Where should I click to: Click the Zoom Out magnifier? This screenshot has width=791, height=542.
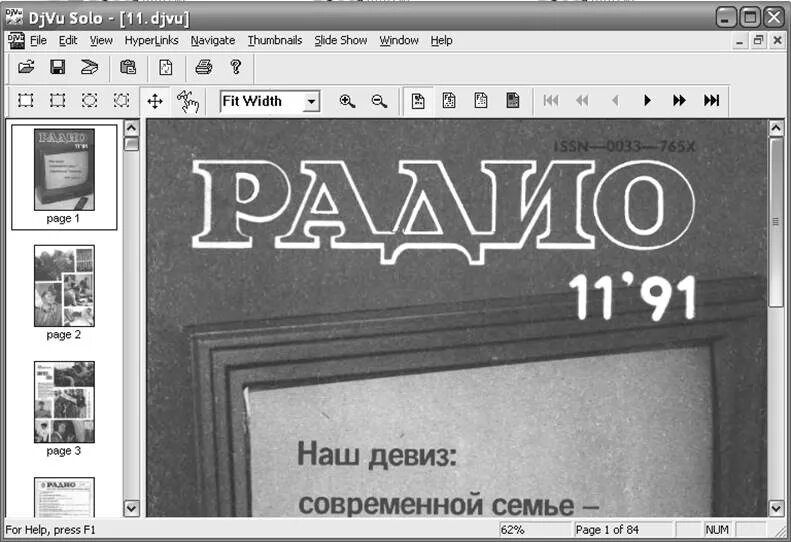[379, 101]
